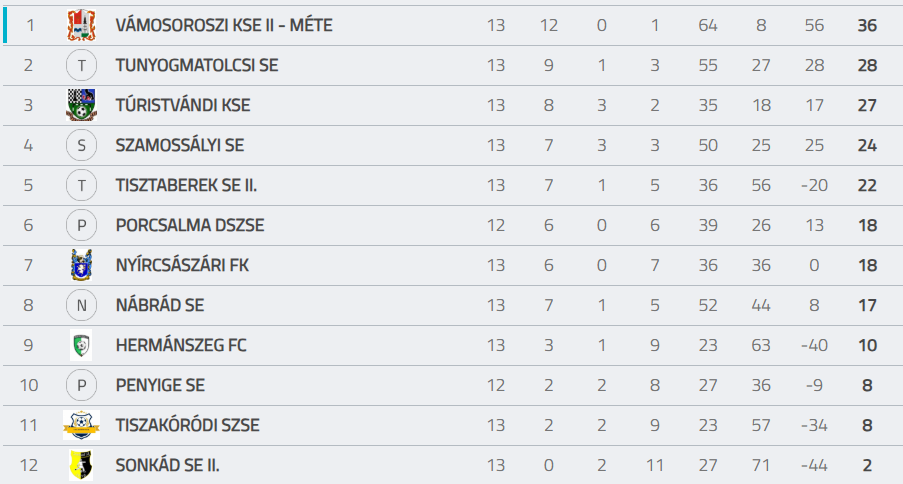903x484 pixels.
Task: Select the HERMÁNSZEG FC table row name
Action: tap(181, 345)
